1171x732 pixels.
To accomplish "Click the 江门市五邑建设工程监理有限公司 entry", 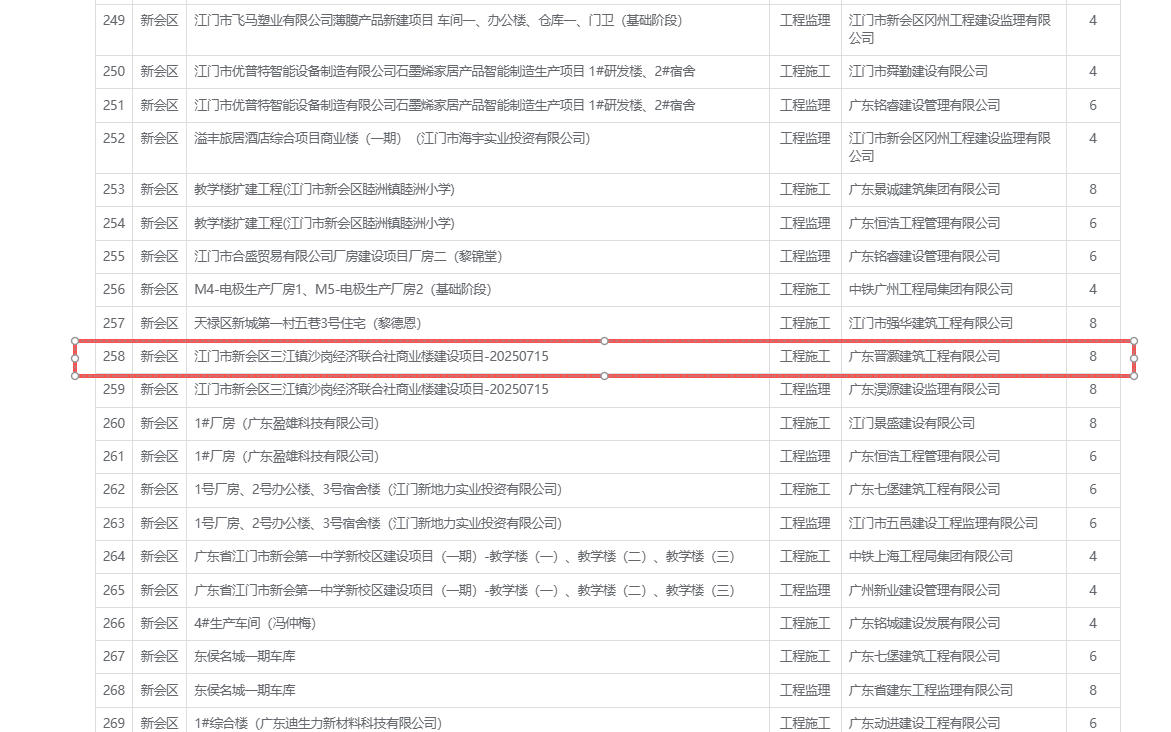I will click(x=943, y=524).
